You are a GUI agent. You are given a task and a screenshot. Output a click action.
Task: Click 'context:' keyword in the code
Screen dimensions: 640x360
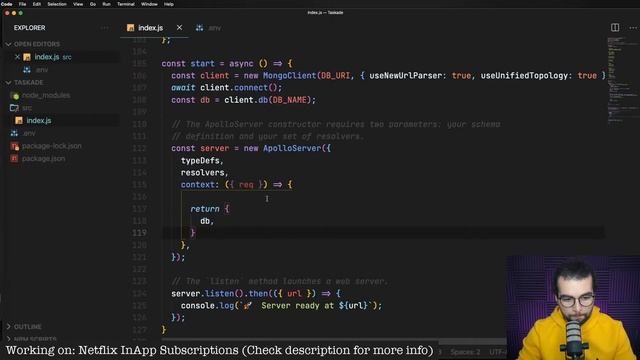coord(200,184)
